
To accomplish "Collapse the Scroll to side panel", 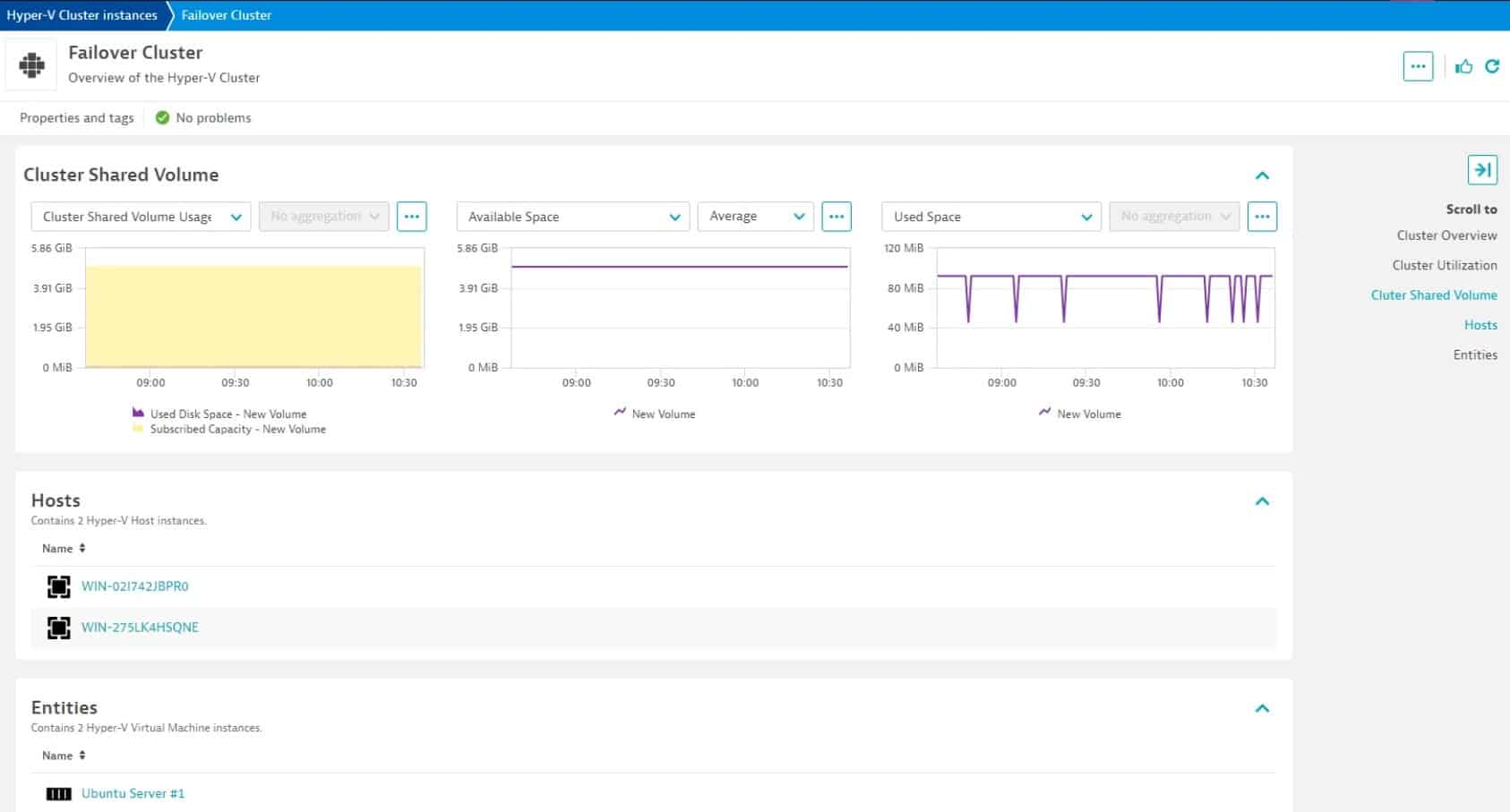I will (x=1482, y=169).
